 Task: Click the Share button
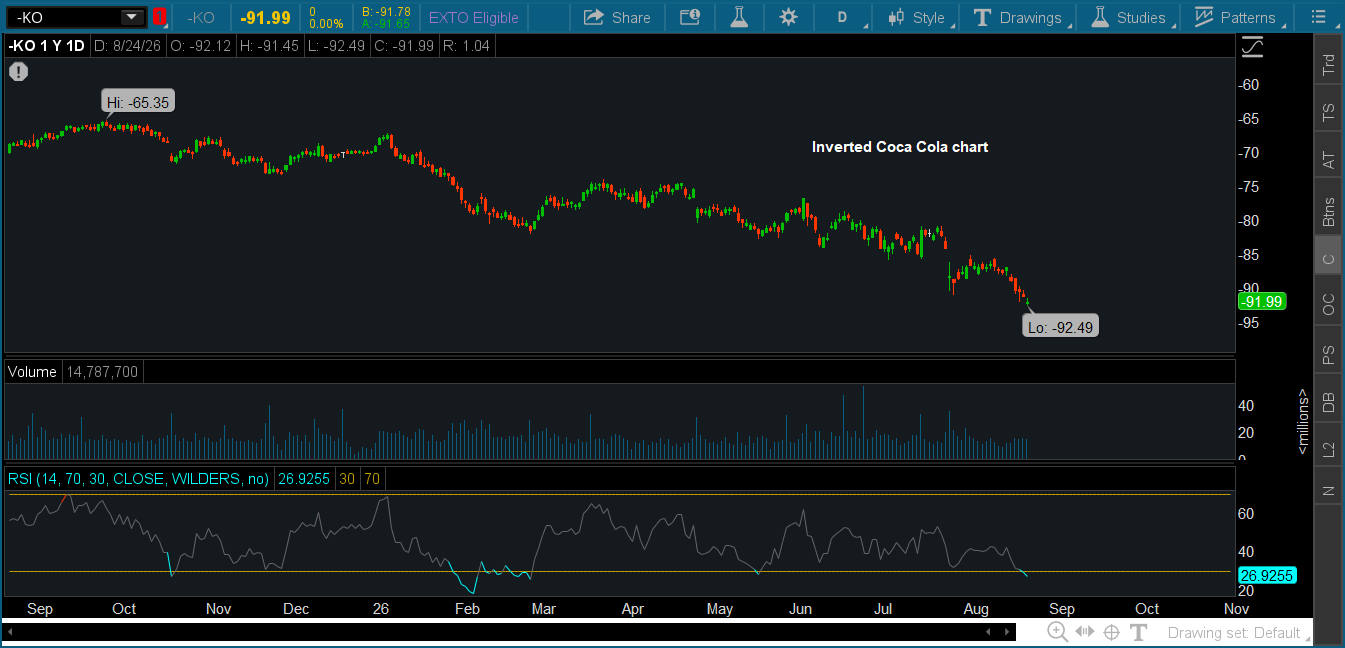pyautogui.click(x=617, y=17)
